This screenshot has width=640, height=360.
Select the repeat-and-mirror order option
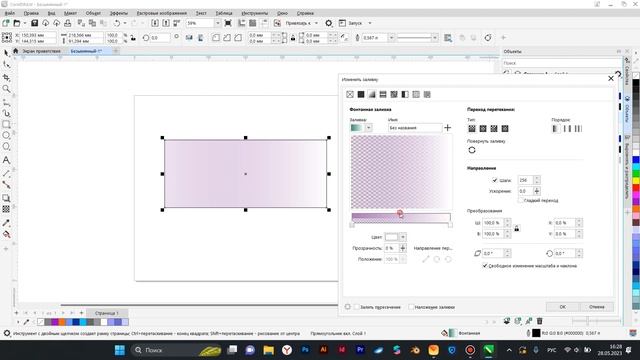click(567, 129)
